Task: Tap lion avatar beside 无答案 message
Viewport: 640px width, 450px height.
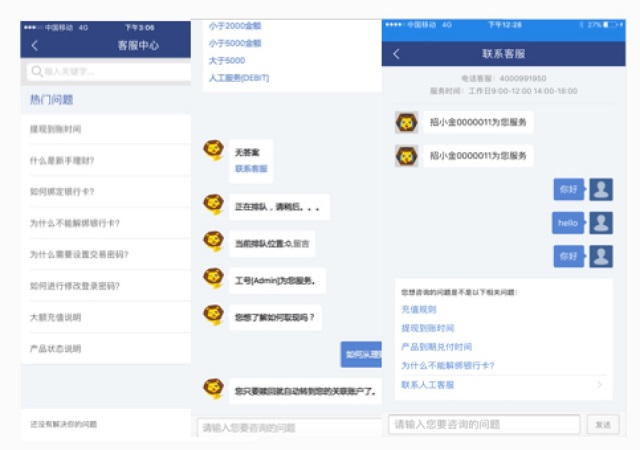Action: (x=213, y=152)
